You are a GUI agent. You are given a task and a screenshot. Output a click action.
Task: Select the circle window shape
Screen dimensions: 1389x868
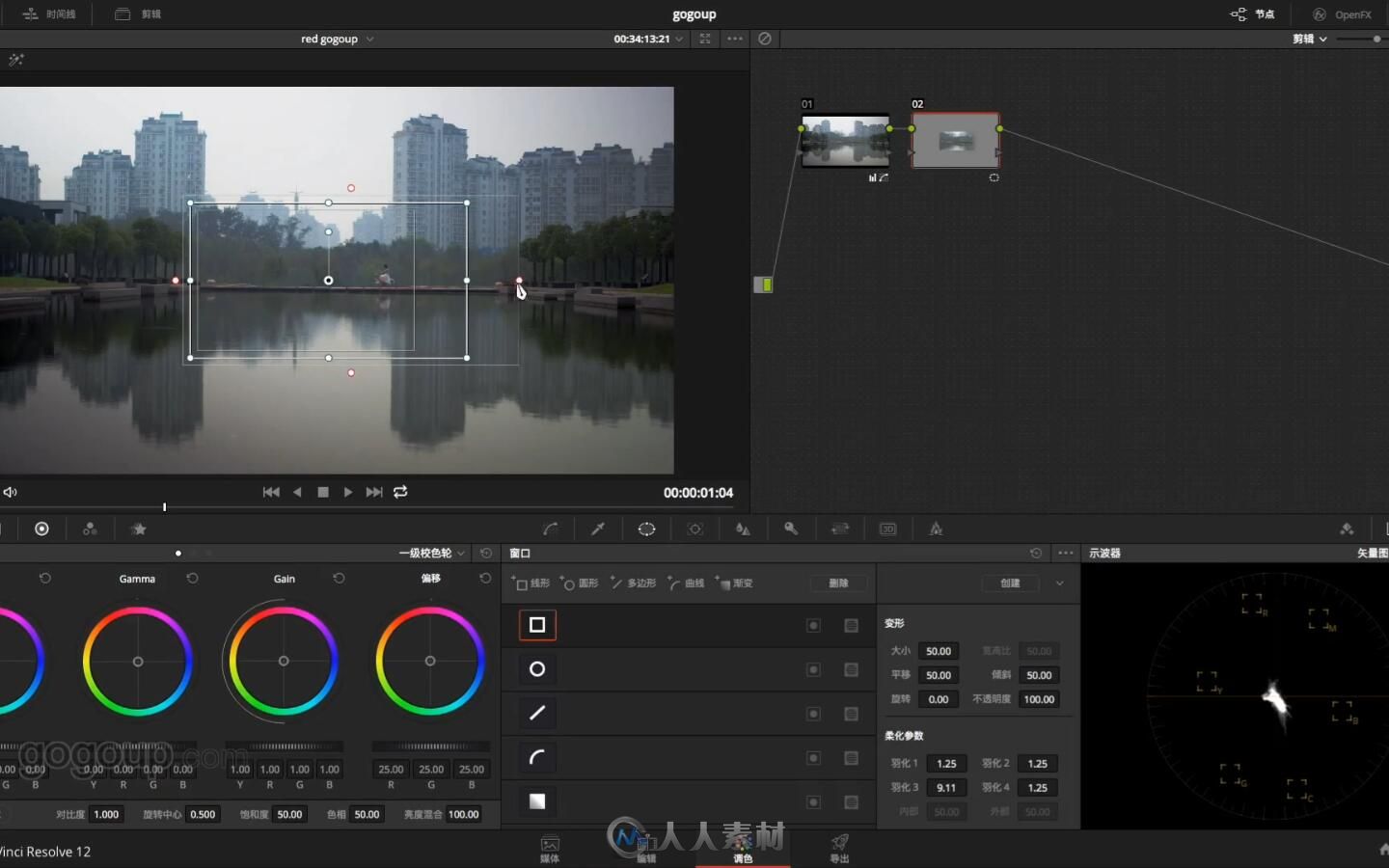[x=537, y=669]
